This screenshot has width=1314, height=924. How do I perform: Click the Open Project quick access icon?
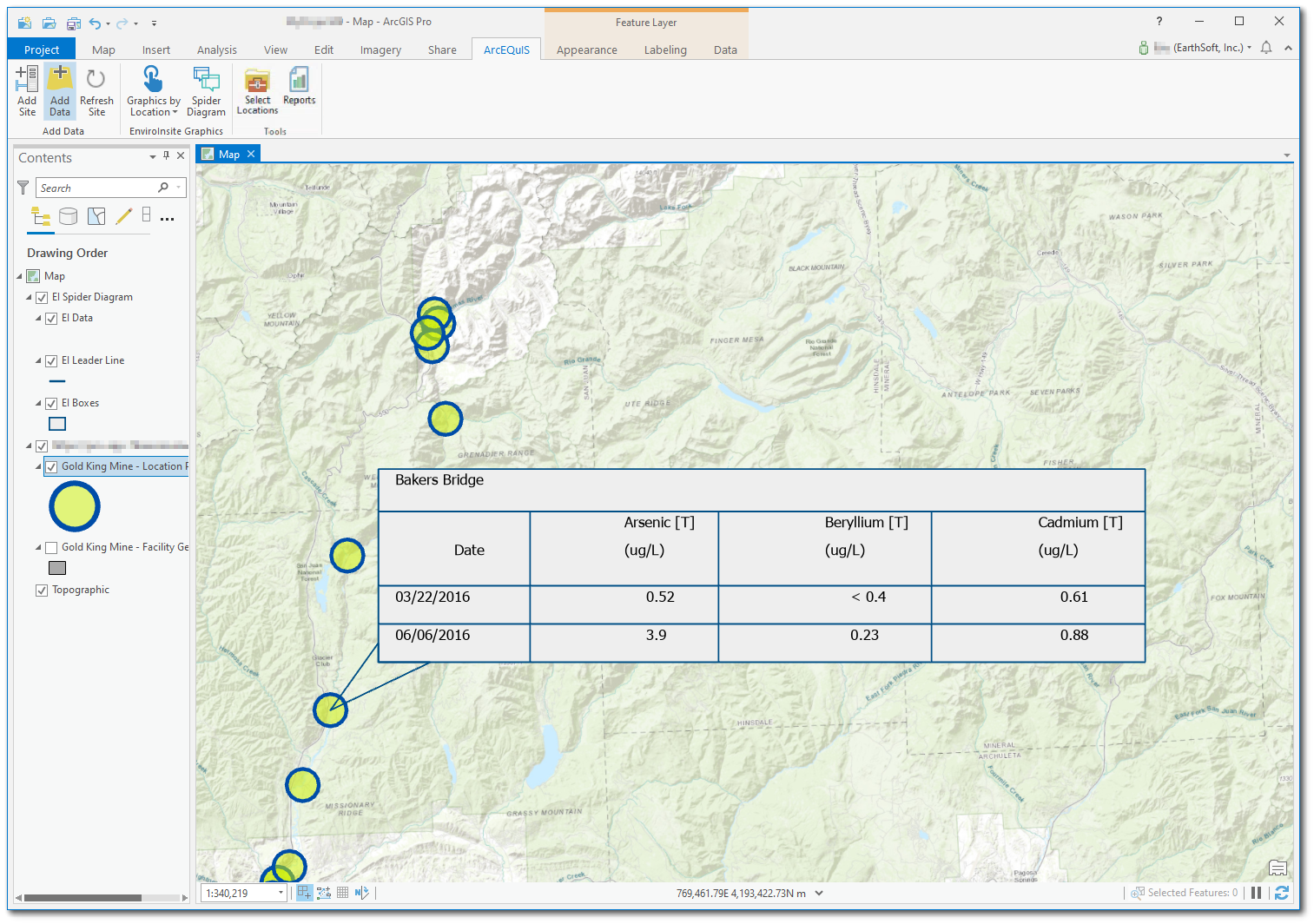(x=50, y=23)
